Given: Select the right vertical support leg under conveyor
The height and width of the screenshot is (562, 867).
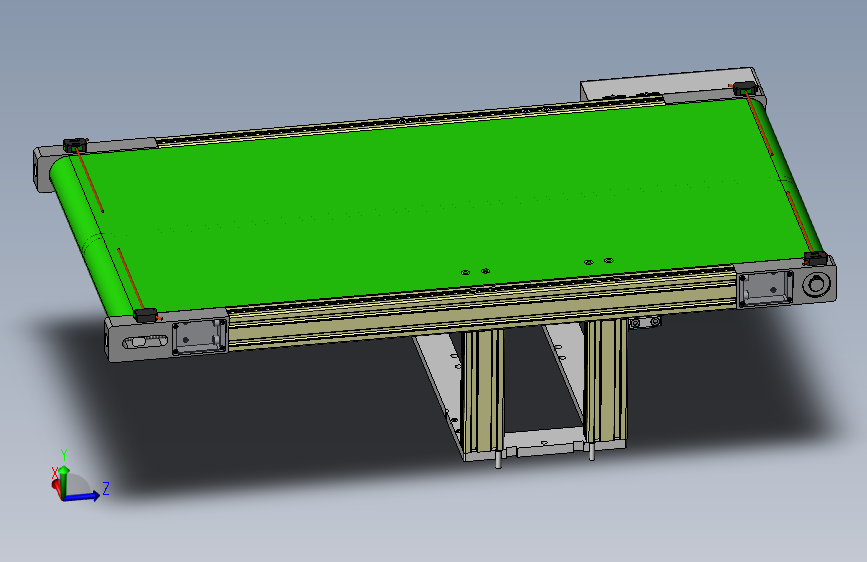Looking at the screenshot, I should pyautogui.click(x=606, y=382).
